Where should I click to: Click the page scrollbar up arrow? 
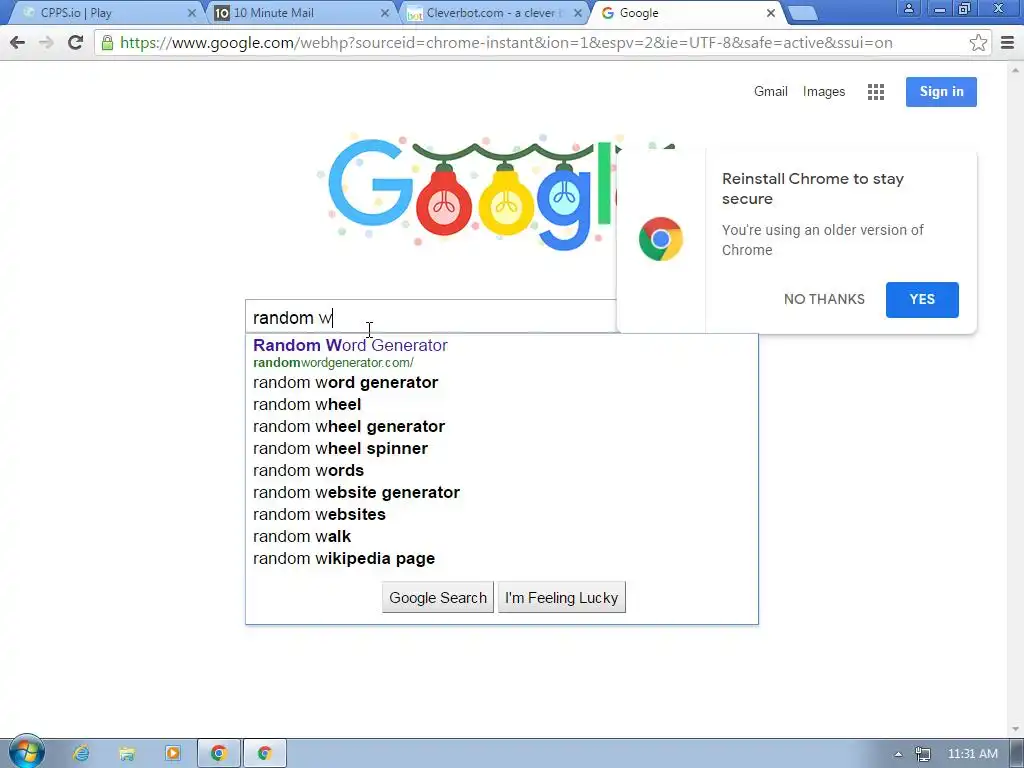pyautogui.click(x=1016, y=69)
